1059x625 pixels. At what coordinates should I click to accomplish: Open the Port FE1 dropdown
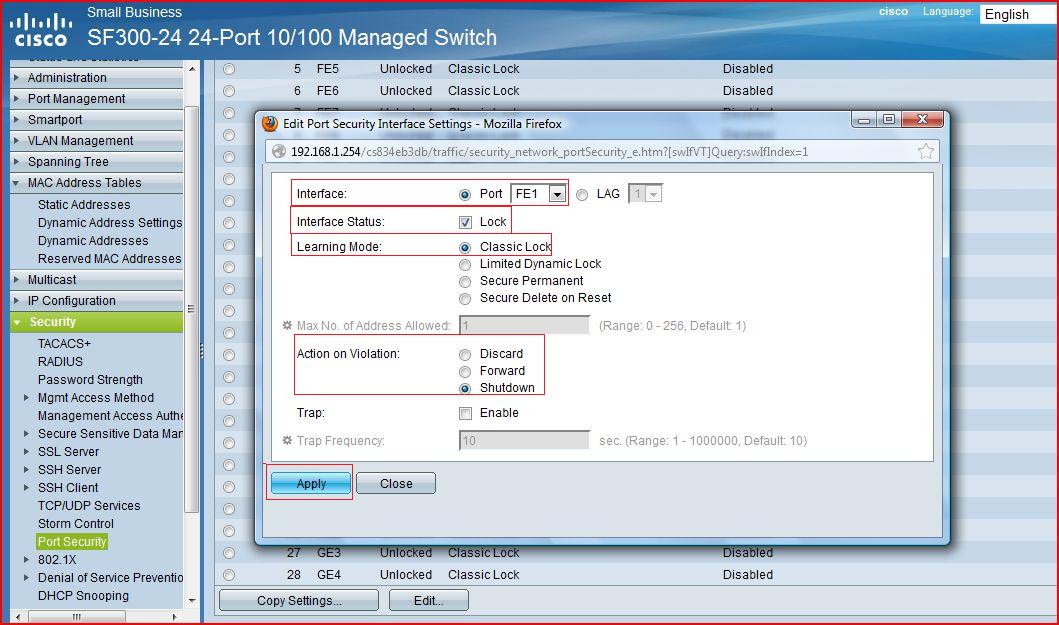click(538, 194)
